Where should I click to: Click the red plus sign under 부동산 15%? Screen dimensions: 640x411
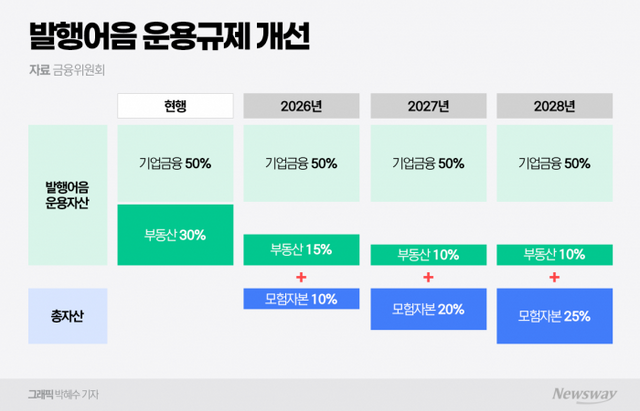pos(301,276)
